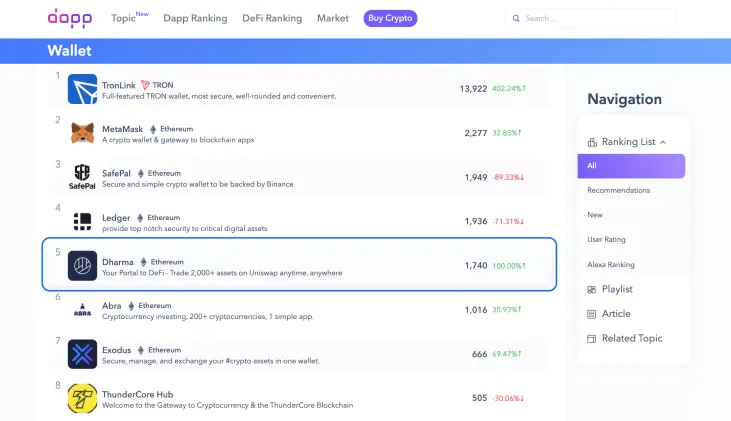Click the Ethereum icon next to SafePal
Viewport: 731px width, 421px height.
click(x=141, y=173)
